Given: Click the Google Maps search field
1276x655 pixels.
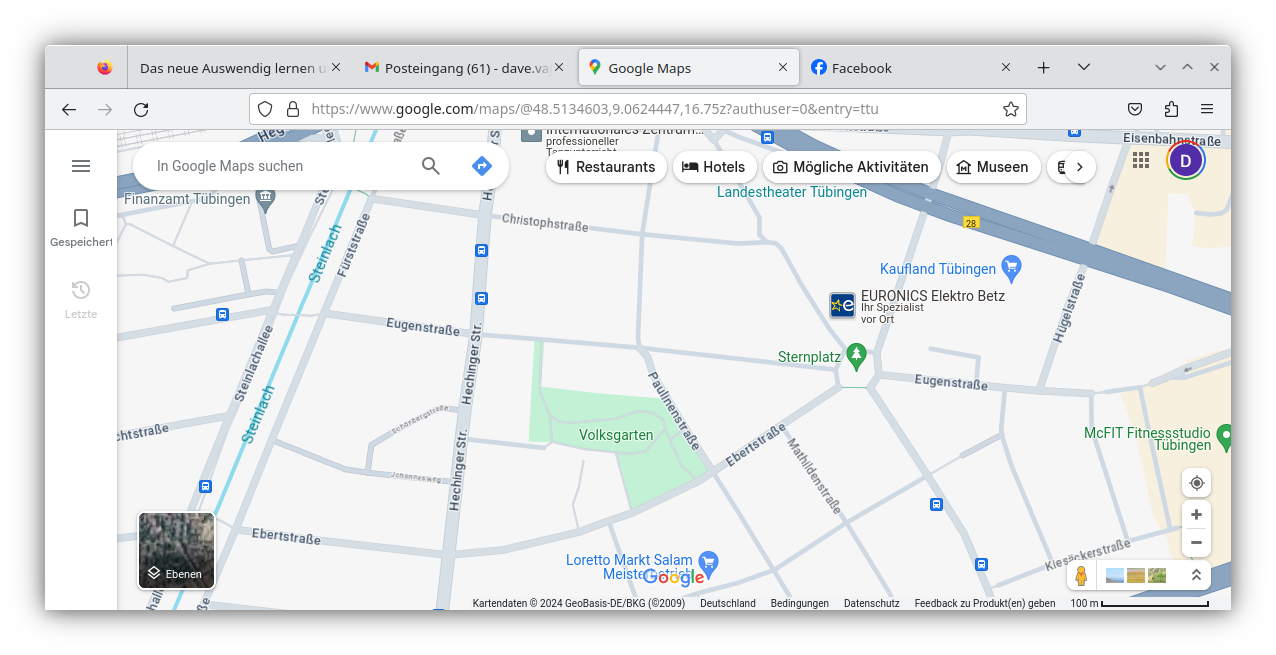Looking at the screenshot, I should [280, 166].
